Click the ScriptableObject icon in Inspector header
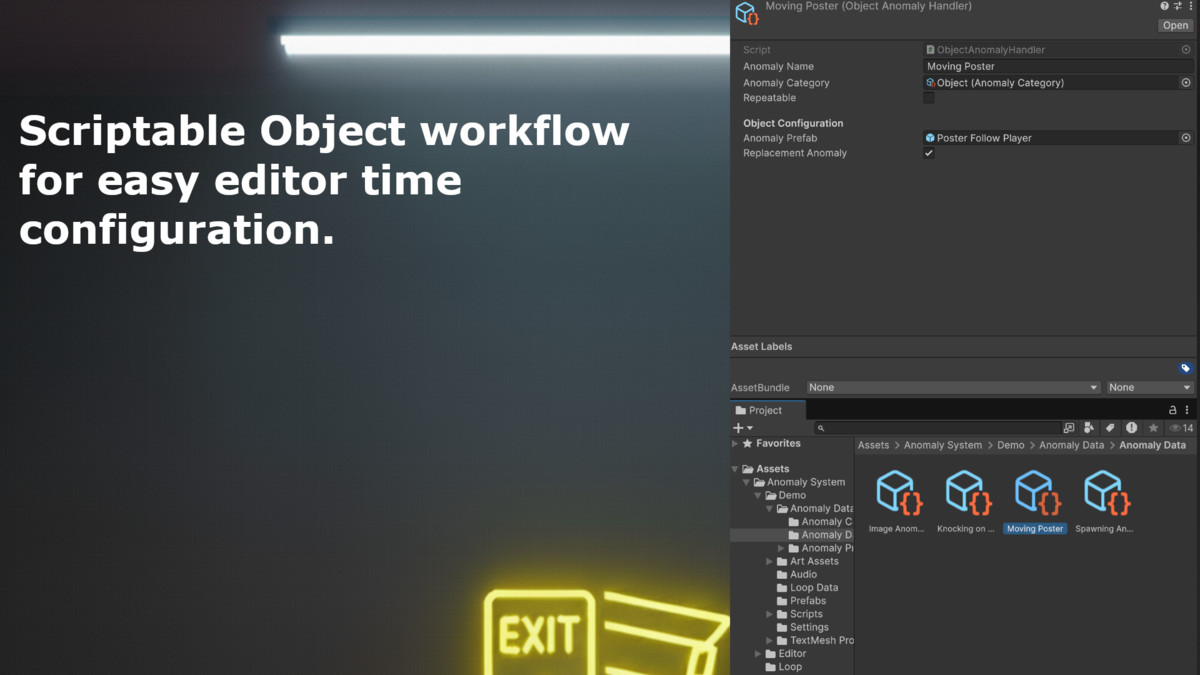This screenshot has width=1200, height=675. (x=747, y=13)
